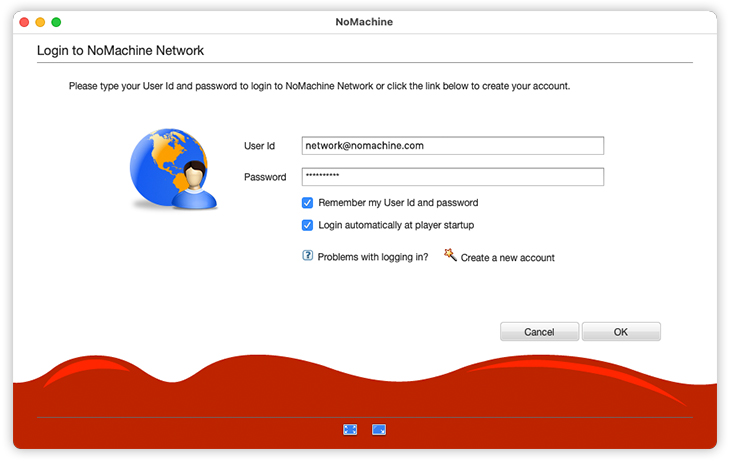The height and width of the screenshot is (461, 730).
Task: Click the "User Id" field label
Action: point(259,146)
